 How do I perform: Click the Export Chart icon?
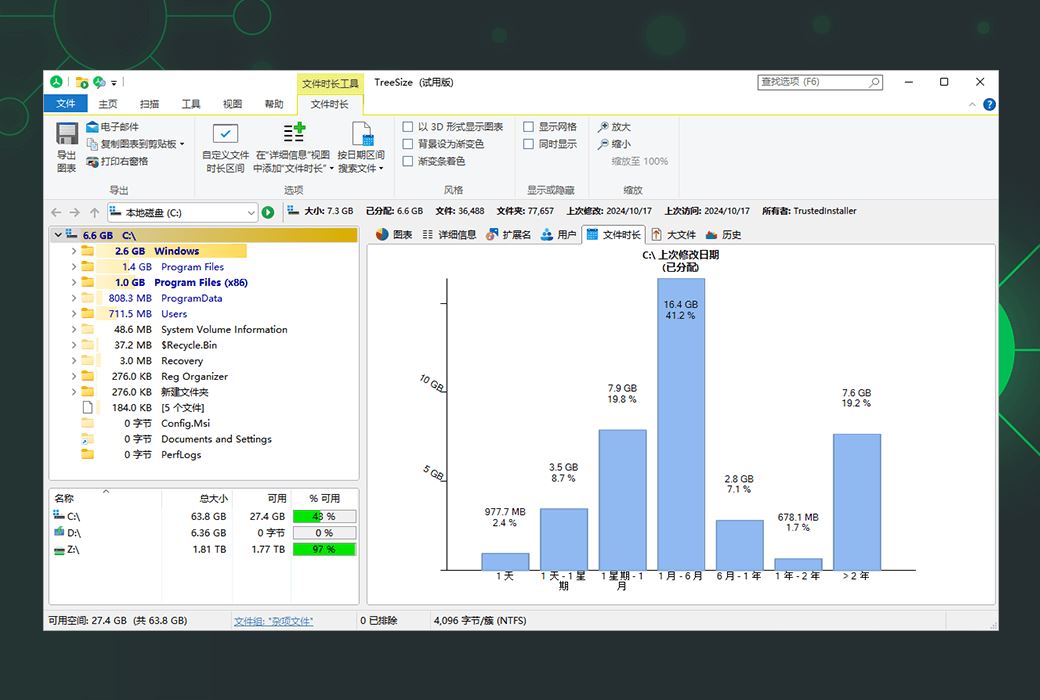(67, 146)
